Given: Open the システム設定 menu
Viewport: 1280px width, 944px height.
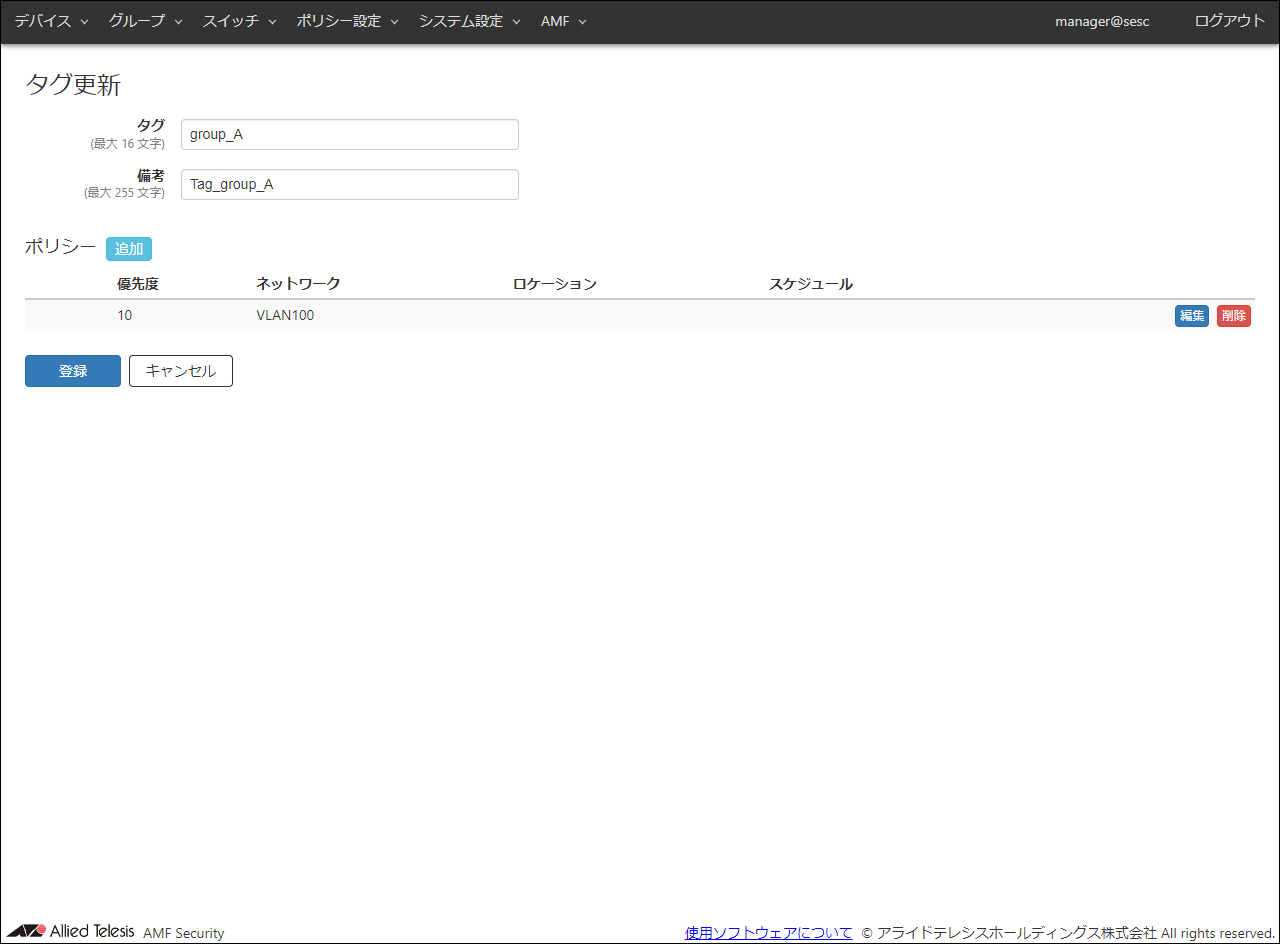Looking at the screenshot, I should (x=469, y=21).
